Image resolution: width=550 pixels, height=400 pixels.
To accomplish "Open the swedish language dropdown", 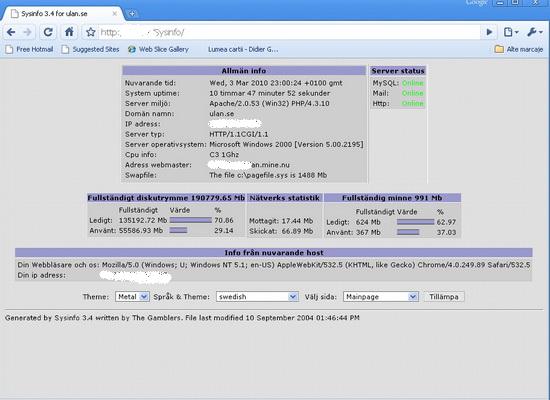I will (257, 296).
